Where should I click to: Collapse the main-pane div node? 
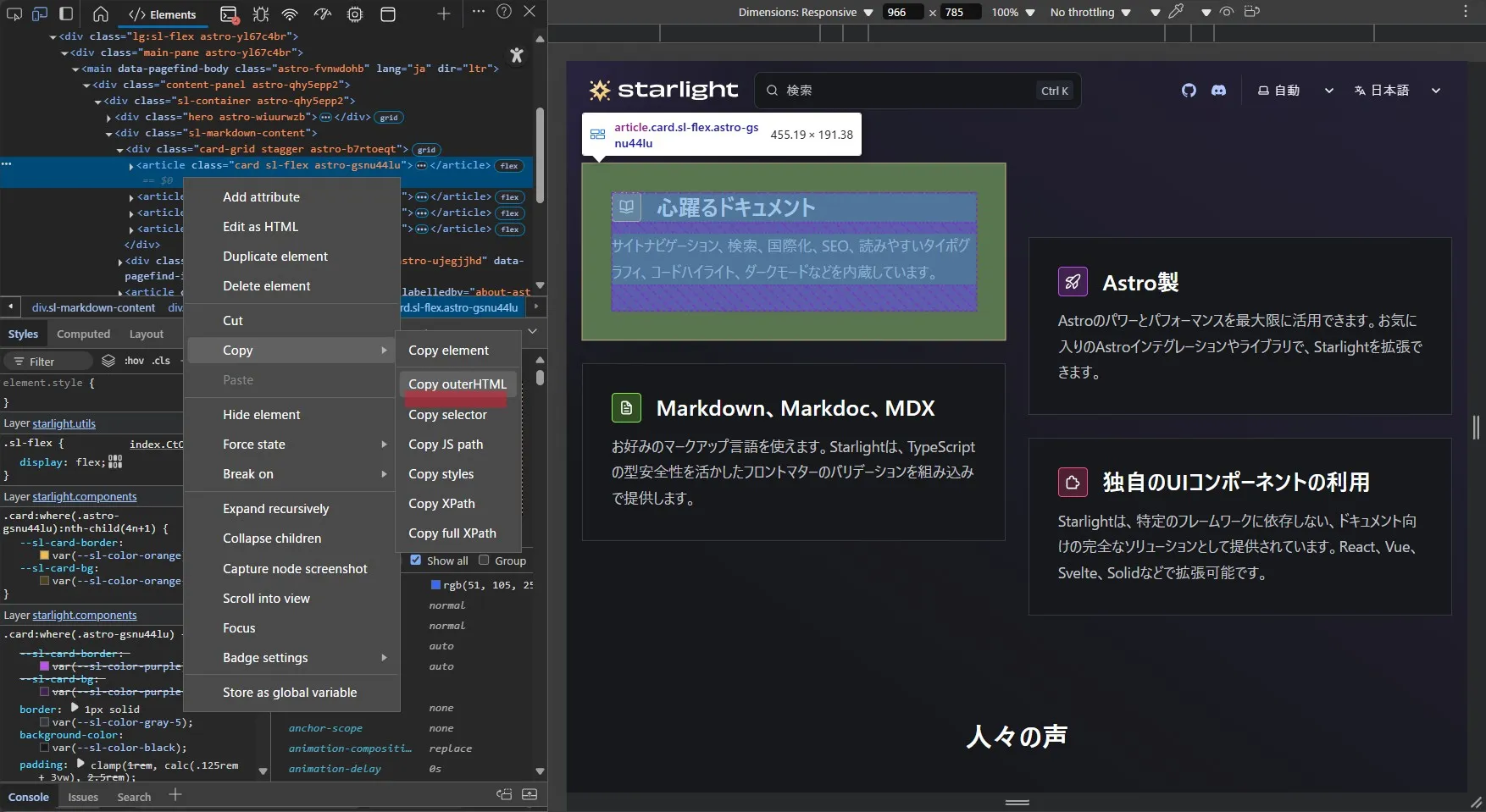pos(64,53)
